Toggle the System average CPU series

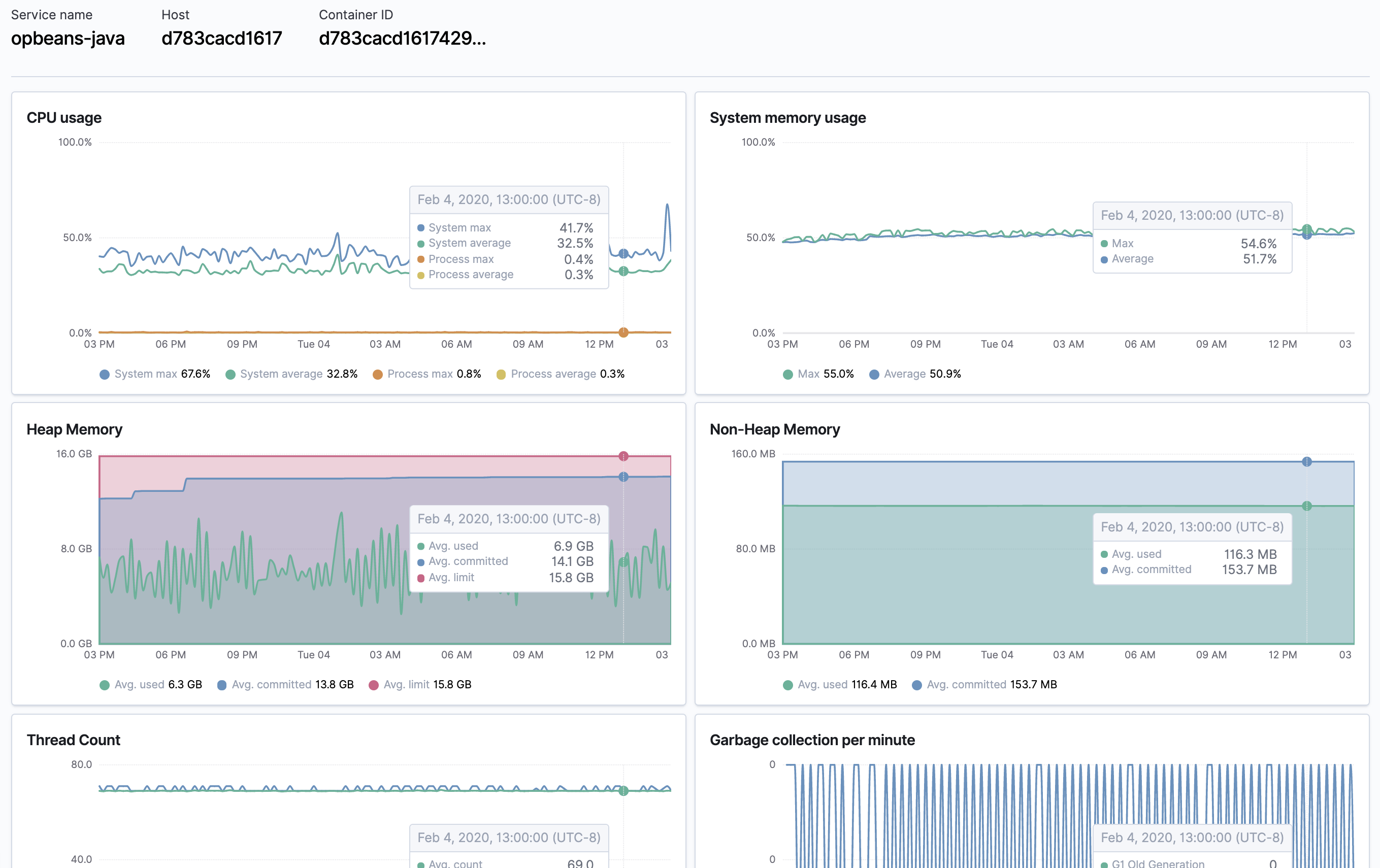(x=231, y=374)
